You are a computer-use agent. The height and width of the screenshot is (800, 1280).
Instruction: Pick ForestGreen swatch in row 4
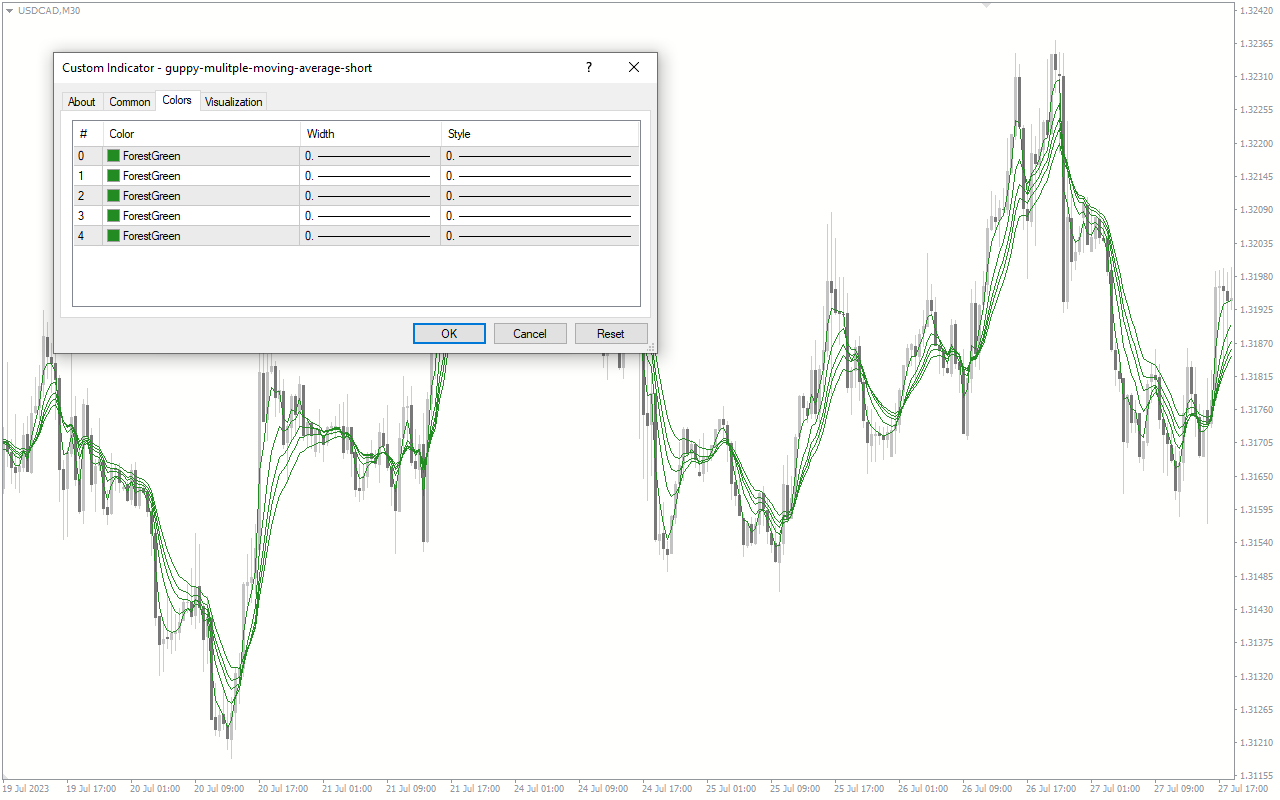pos(114,236)
